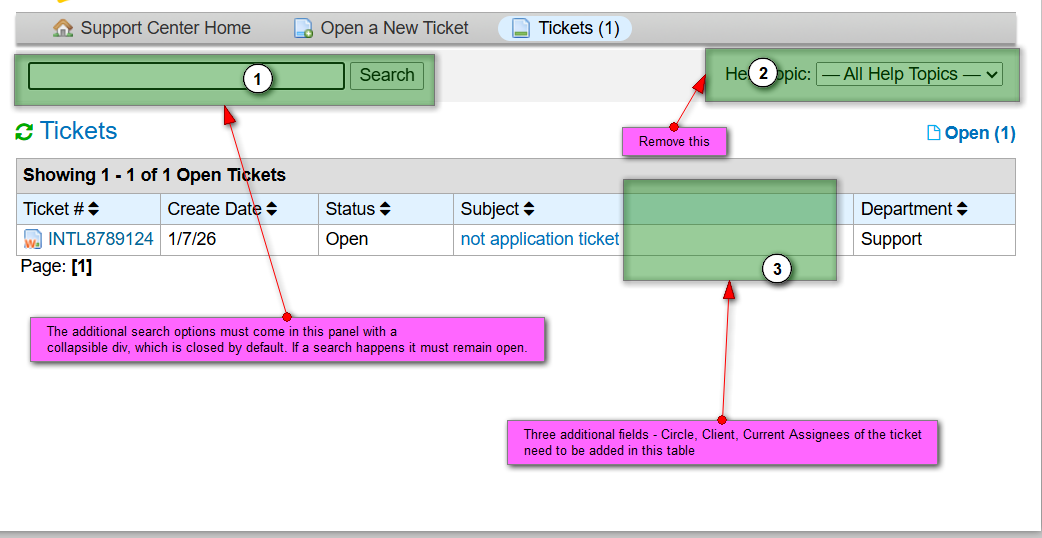Viewport: 1042px width, 538px height.
Task: Click the document icon next to Open (1)
Action: pos(933,133)
